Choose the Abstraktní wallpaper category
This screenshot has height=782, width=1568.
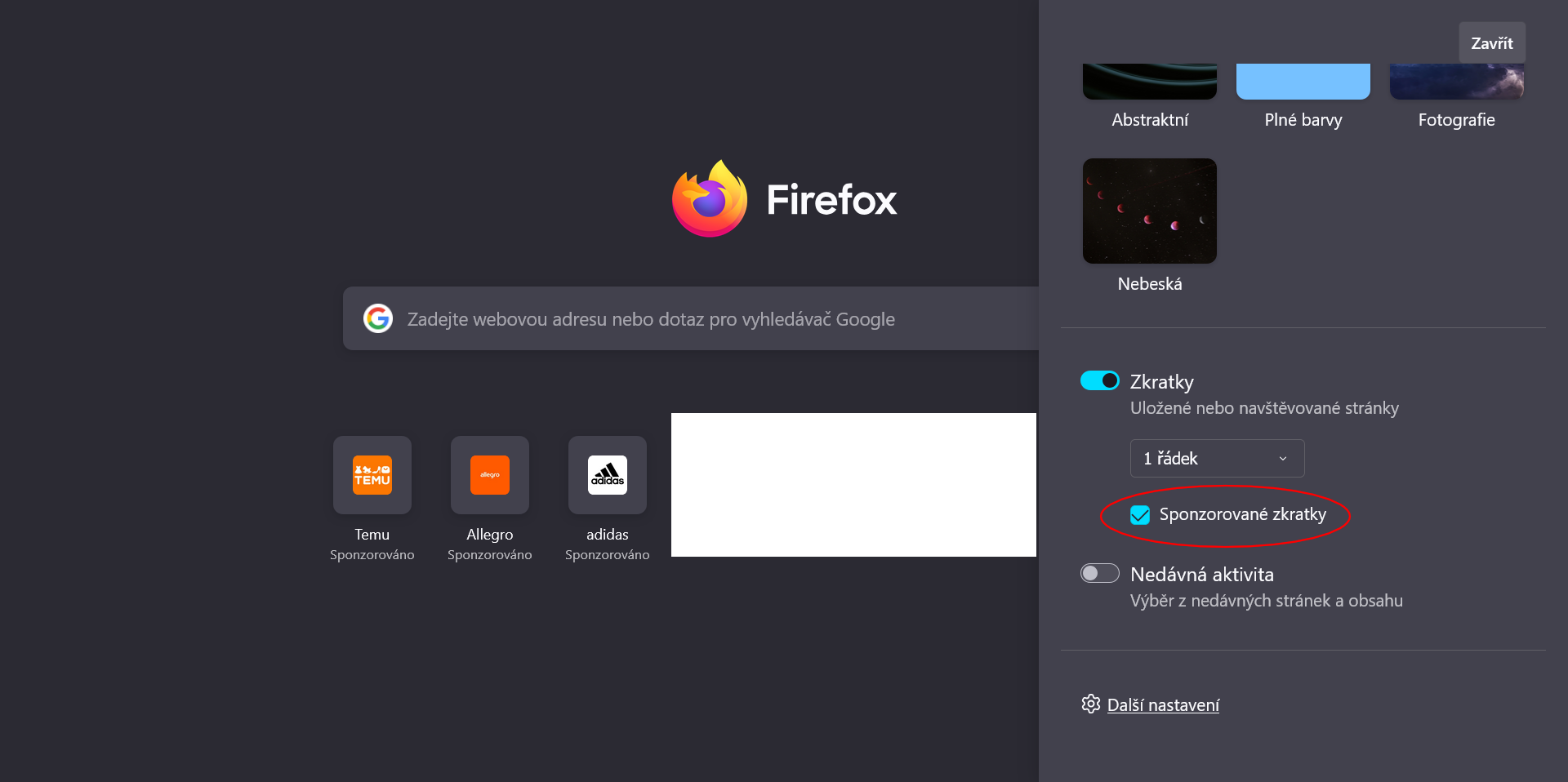pos(1150,82)
